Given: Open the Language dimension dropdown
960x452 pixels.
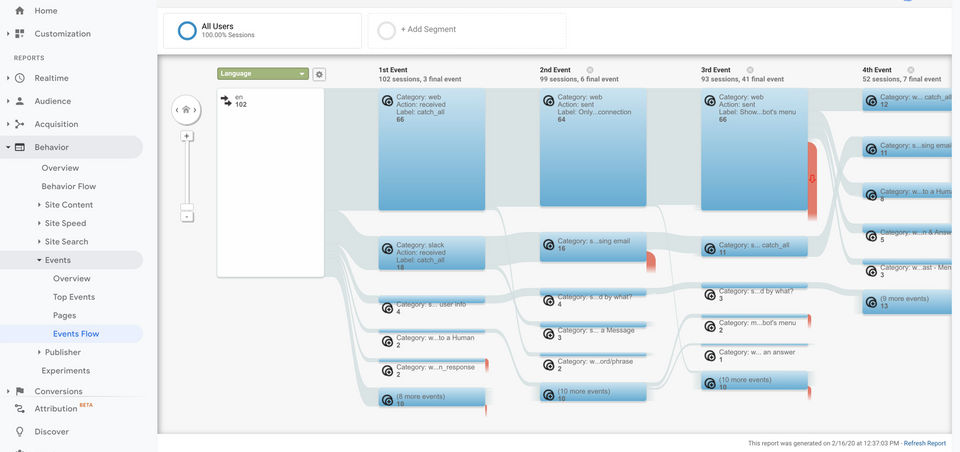Looking at the screenshot, I should click(x=262, y=74).
